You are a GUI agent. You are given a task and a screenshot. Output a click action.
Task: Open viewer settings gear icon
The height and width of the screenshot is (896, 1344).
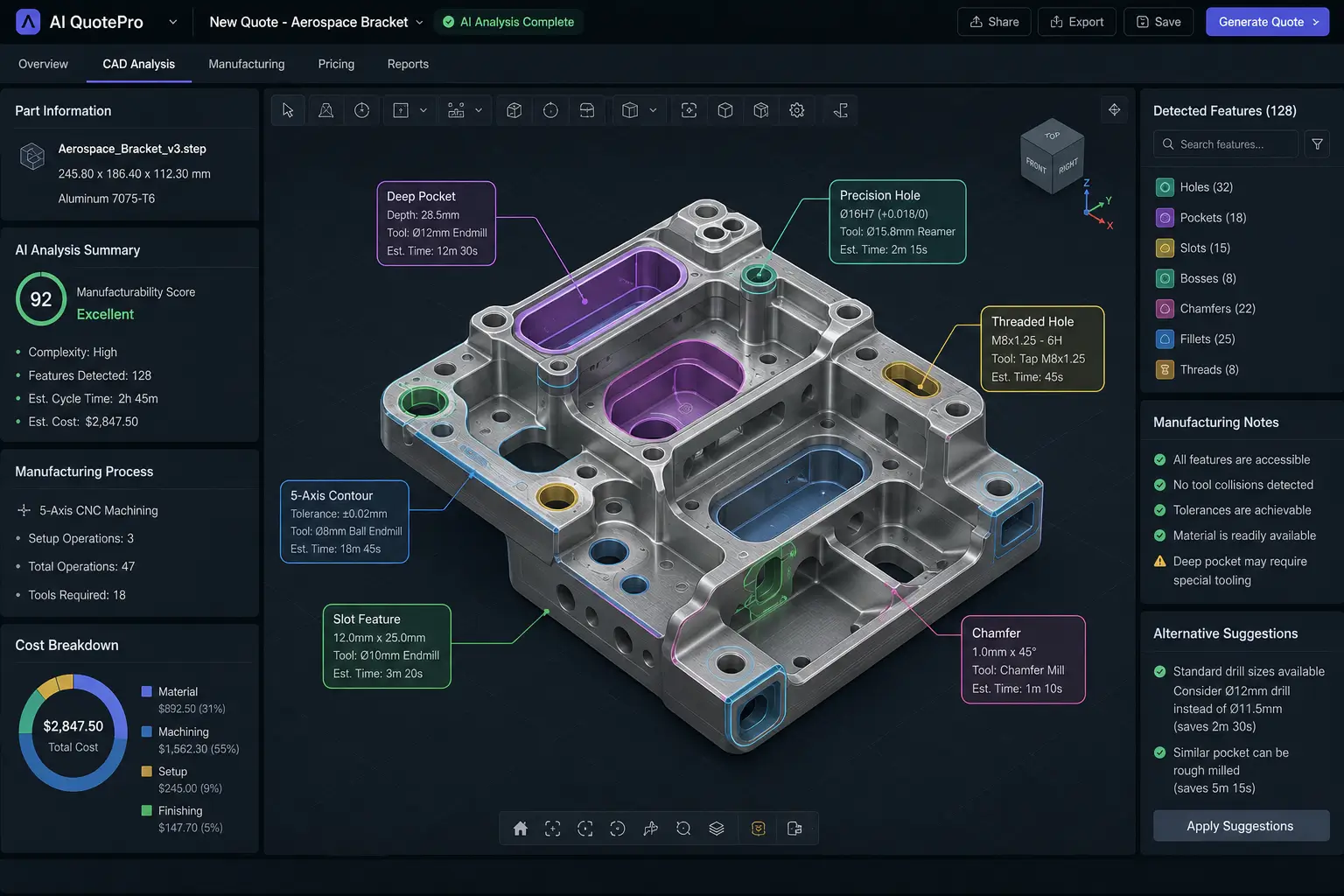coord(797,110)
